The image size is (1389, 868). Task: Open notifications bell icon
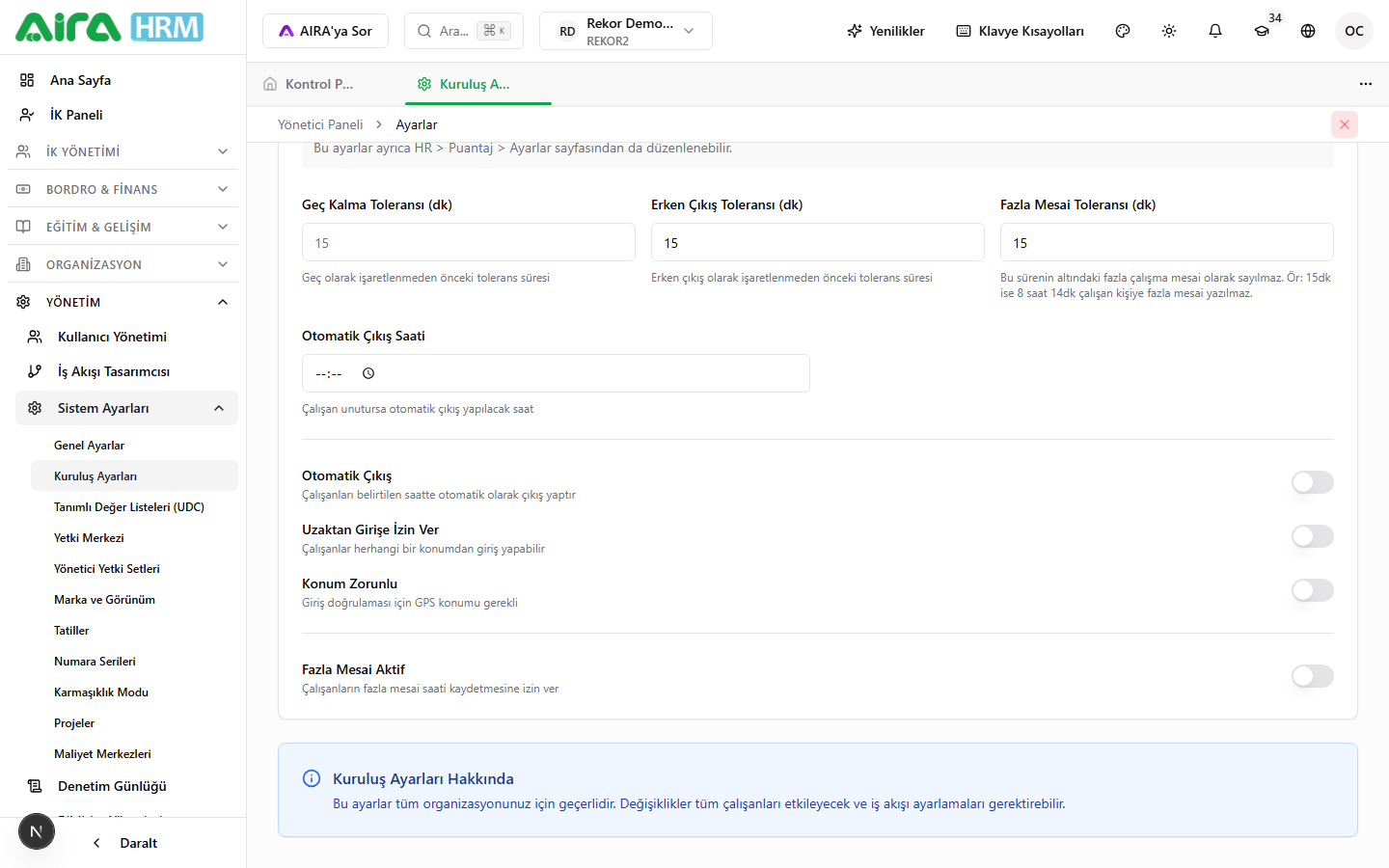pos(1215,31)
